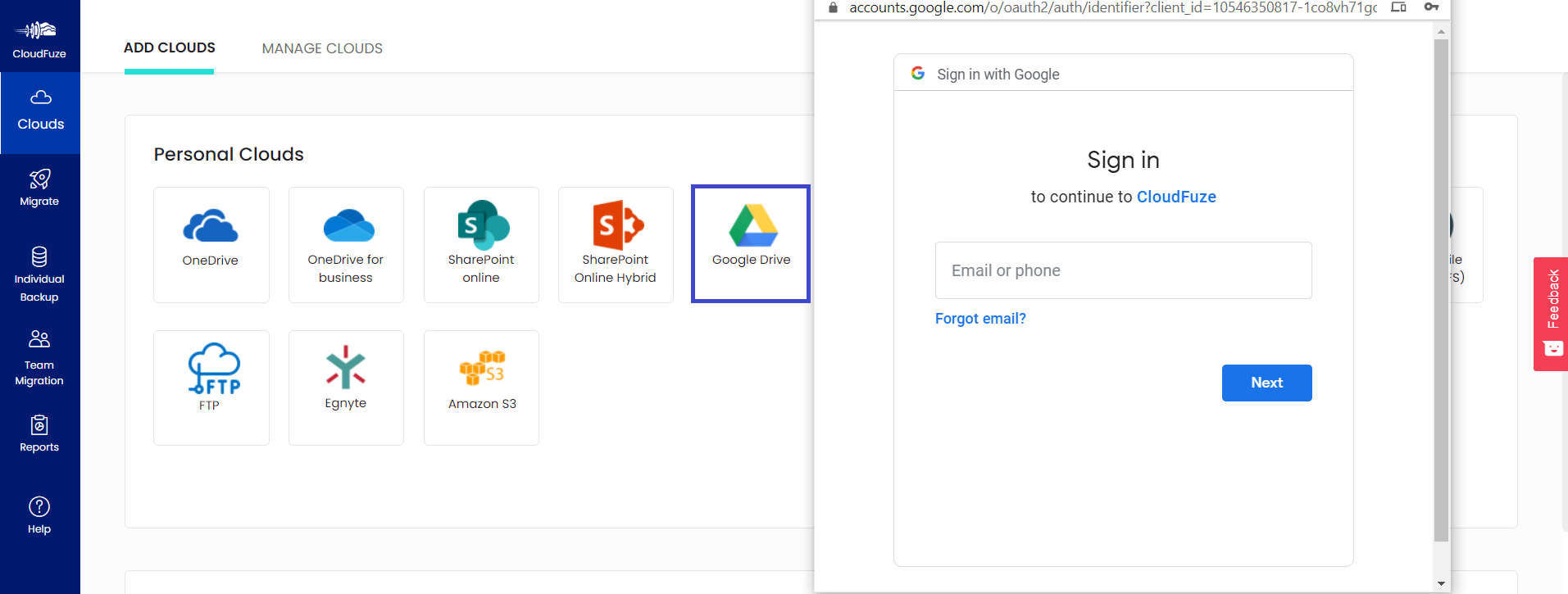The width and height of the screenshot is (1568, 594).
Task: Open Team Migration in sidebar
Action: pos(39,359)
